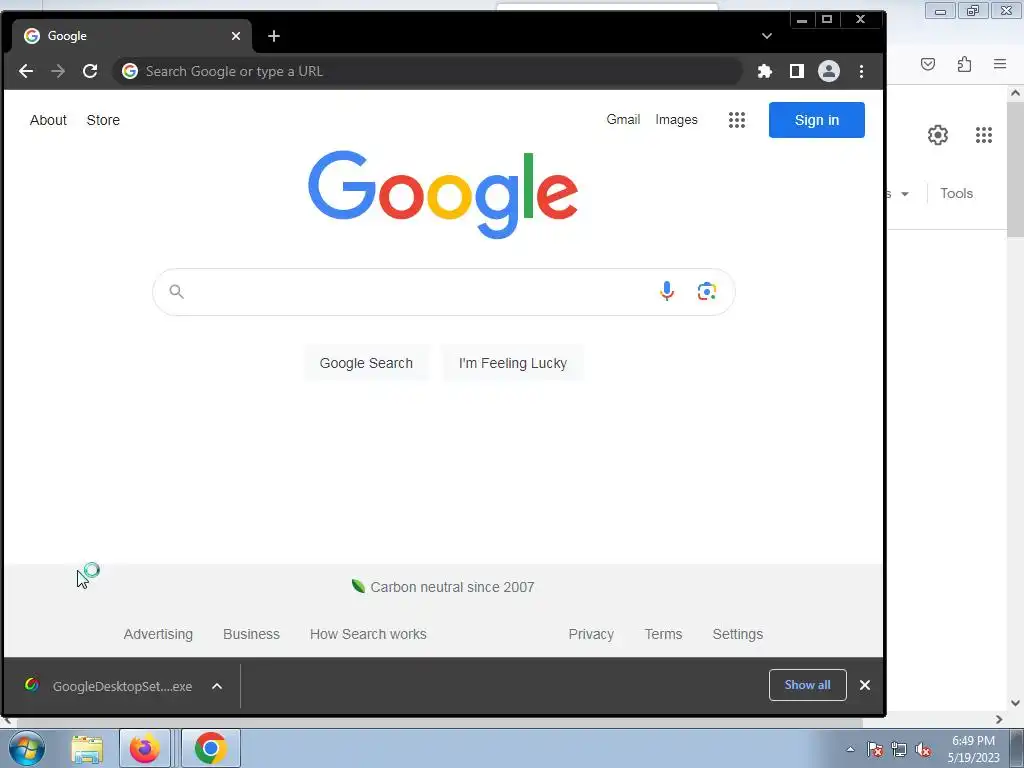Open the Terms footer link
This screenshot has height=768, width=1024.
[664, 634]
